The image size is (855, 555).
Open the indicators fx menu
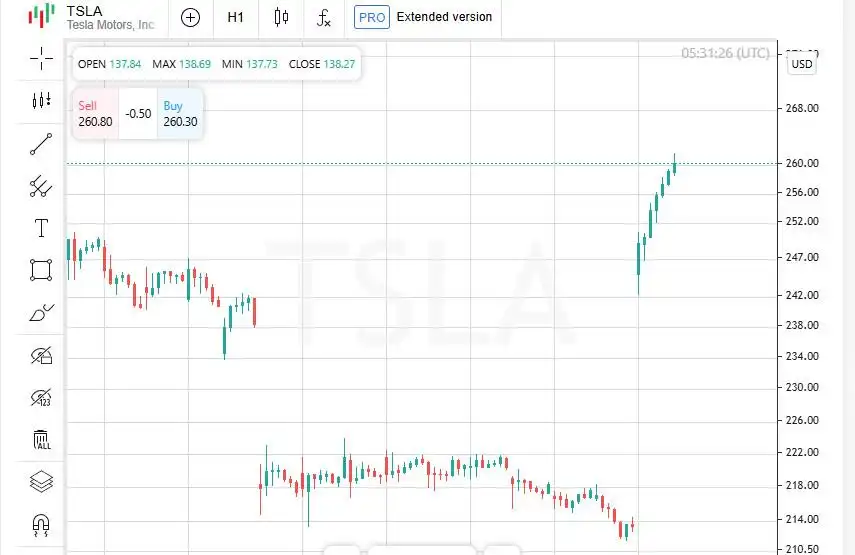point(324,18)
